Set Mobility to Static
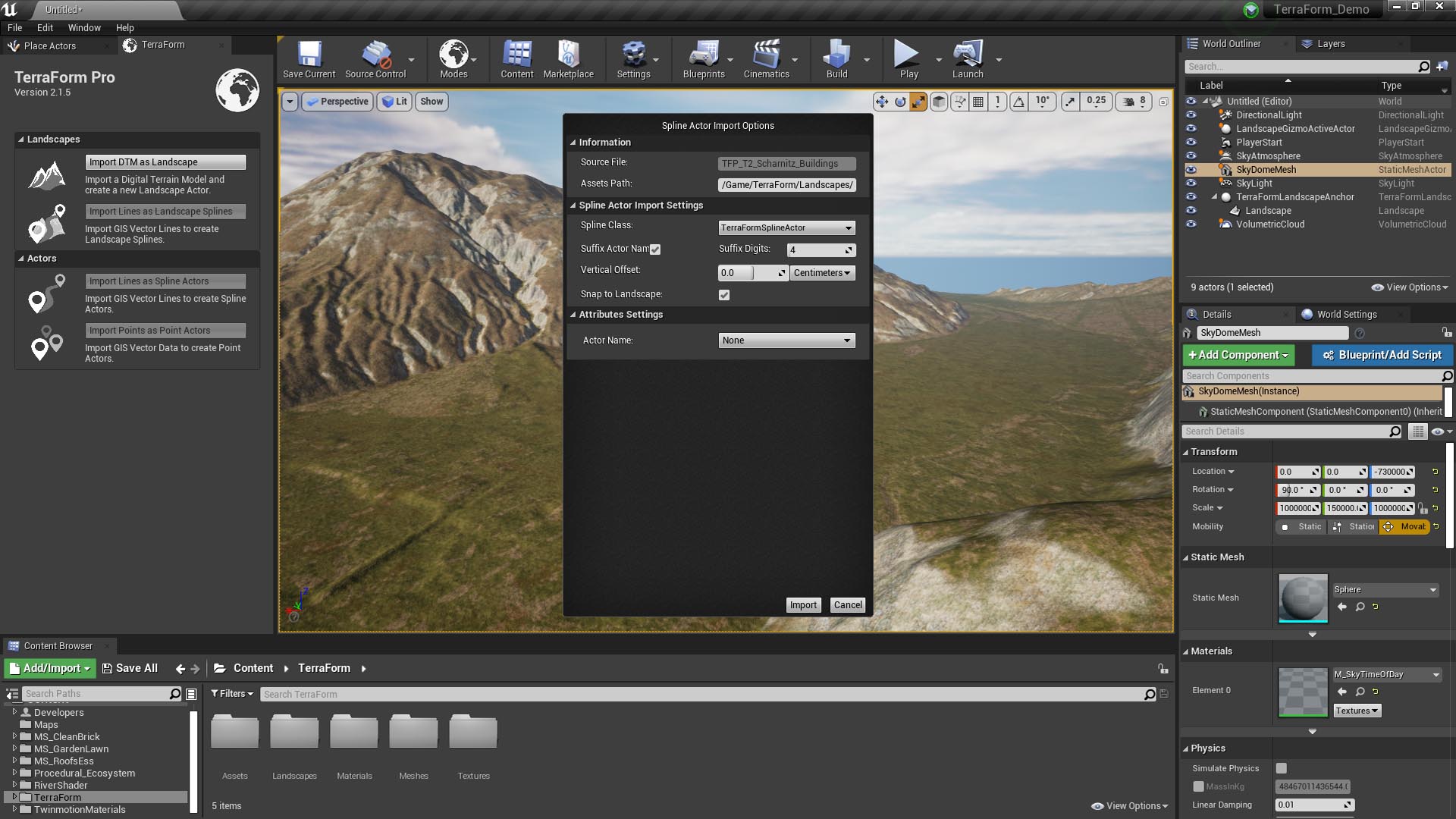This screenshot has height=819, width=1456. point(1301,526)
